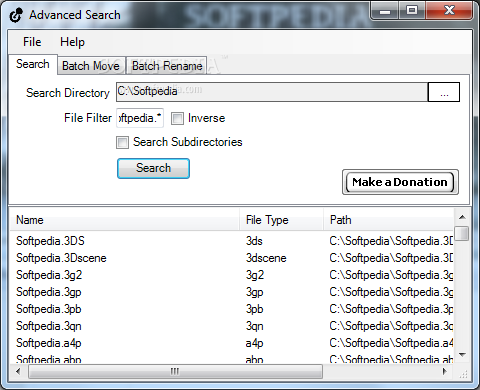Click the path cell of Softpedia.3DS row
Screen dimensions: 480x390
[391, 241]
